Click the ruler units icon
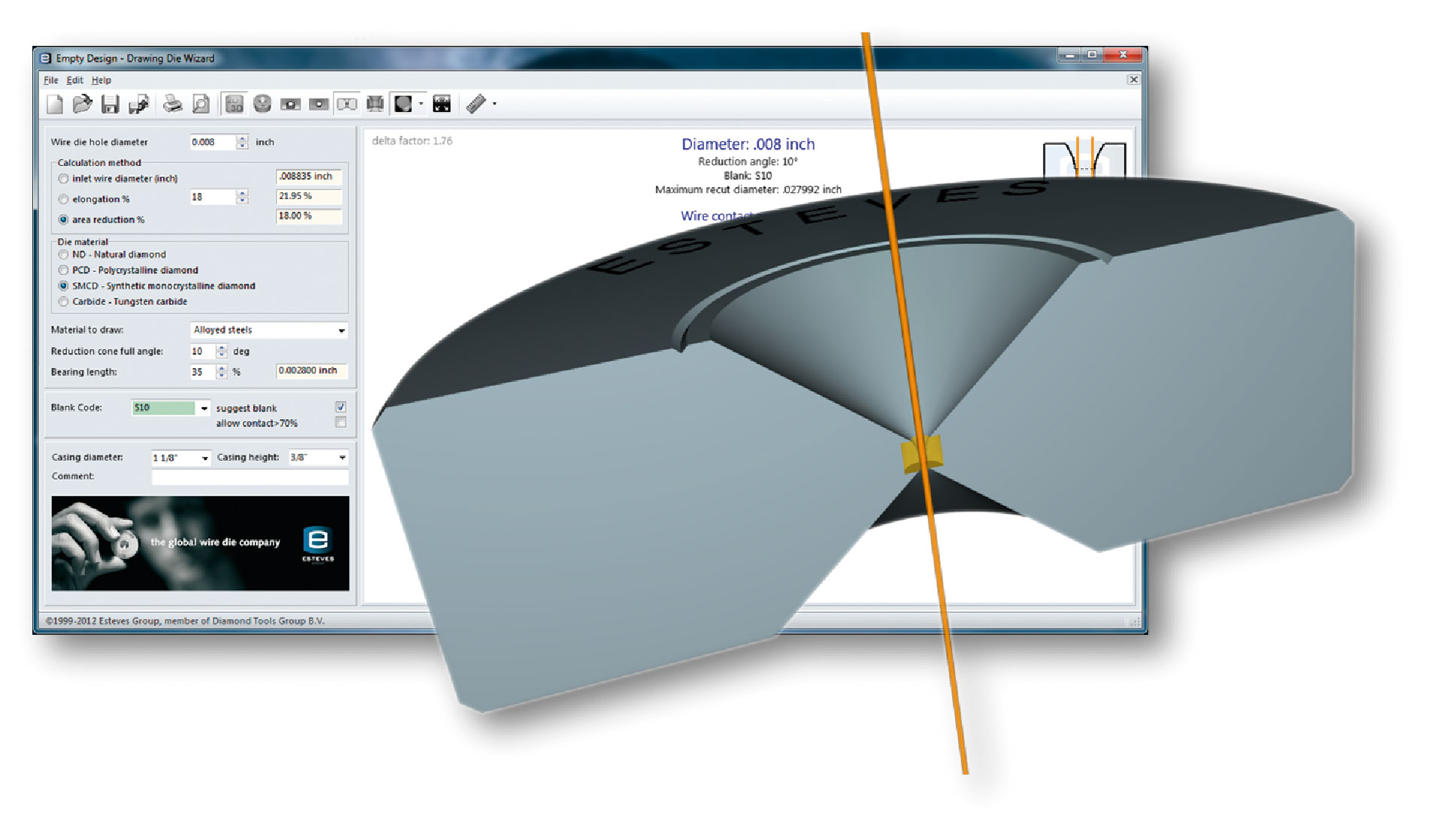Image resolution: width=1436 pixels, height=840 pixels. (476, 104)
